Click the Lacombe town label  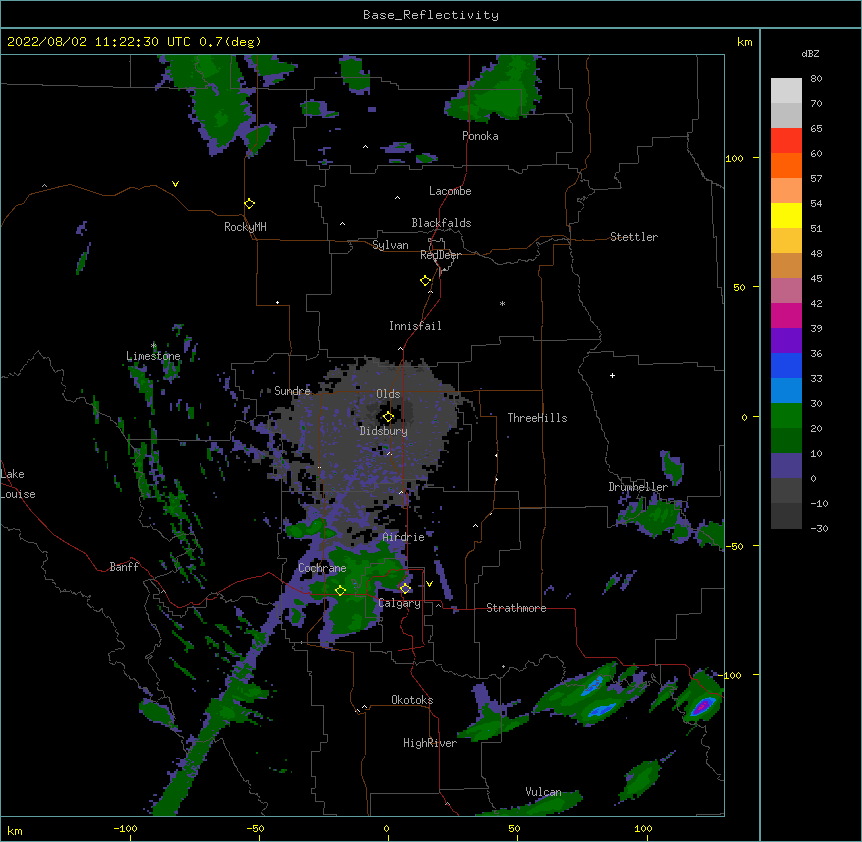click(x=450, y=191)
